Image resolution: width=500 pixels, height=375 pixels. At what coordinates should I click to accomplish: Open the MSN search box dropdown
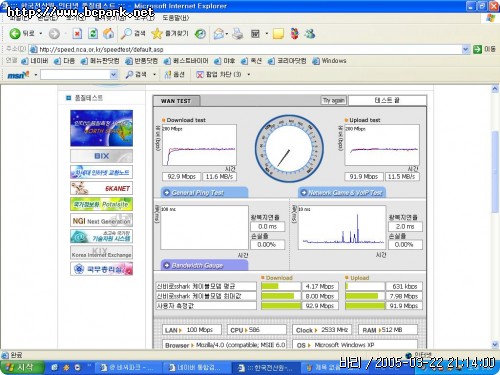(x=113, y=74)
